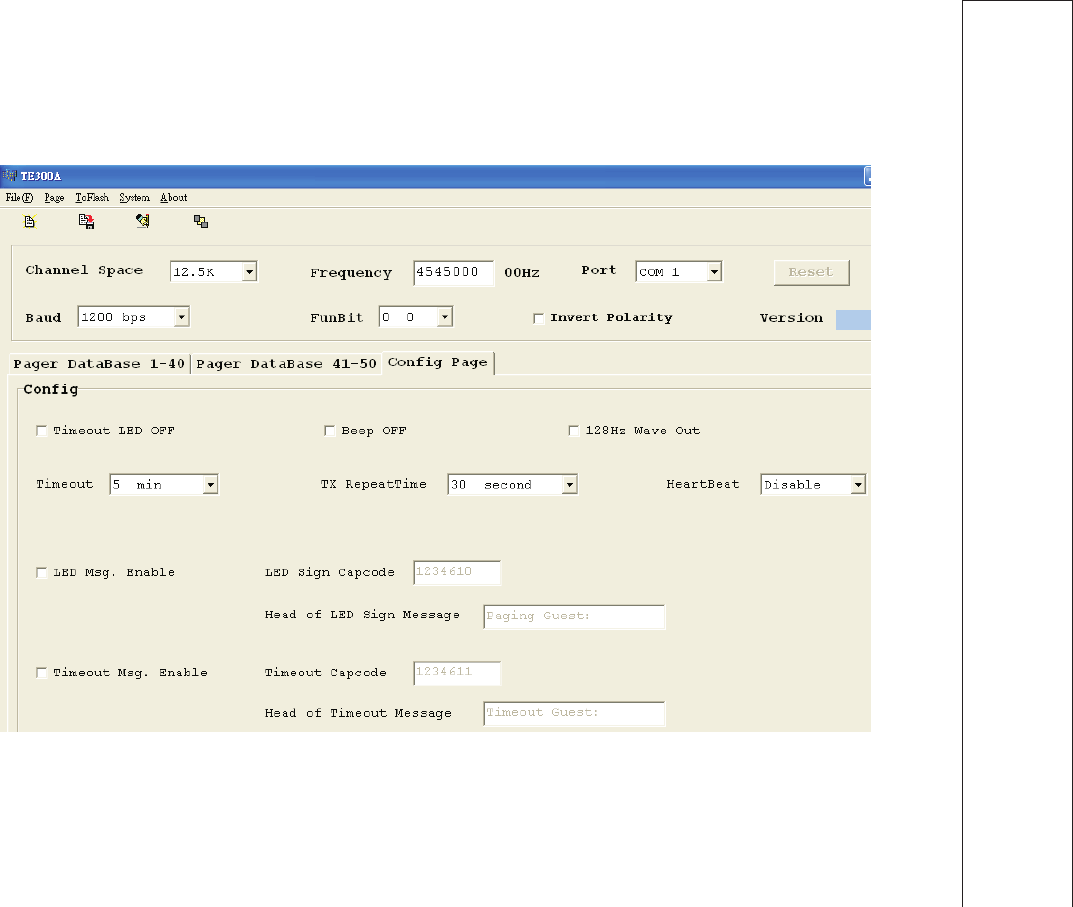Toggle the Invert Polarity checkbox

click(x=539, y=318)
